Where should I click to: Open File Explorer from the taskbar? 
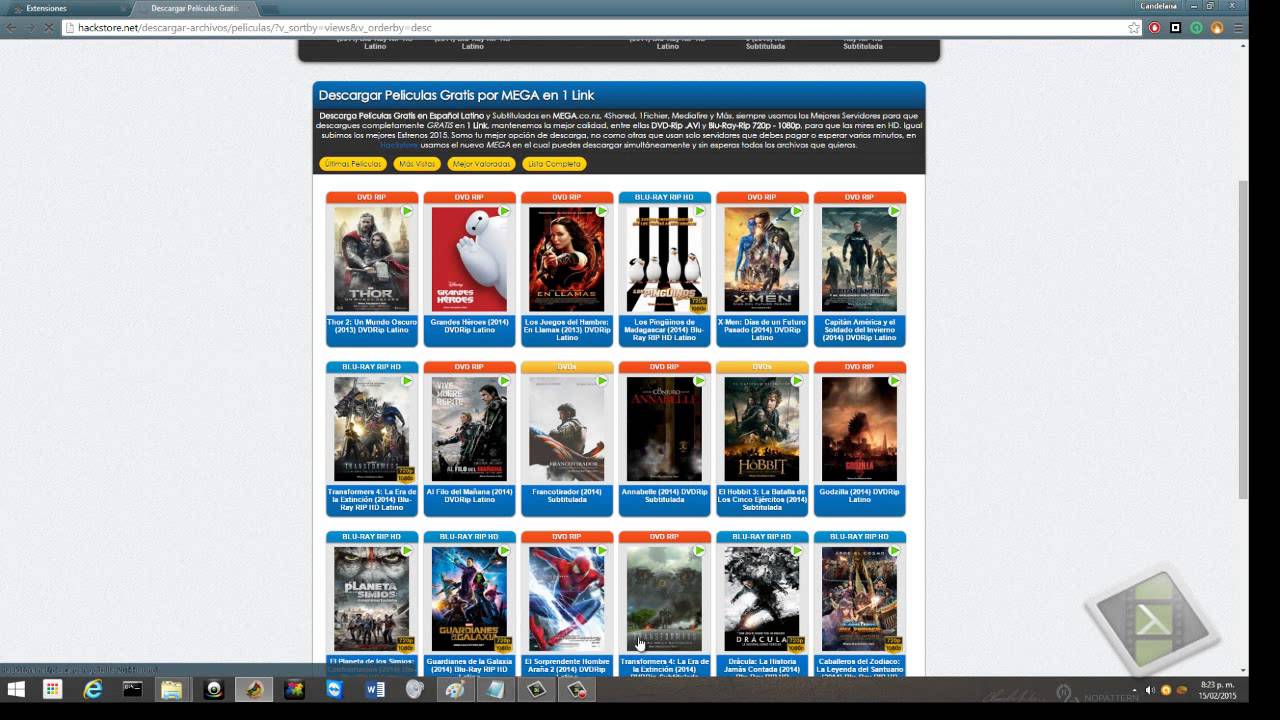(172, 689)
